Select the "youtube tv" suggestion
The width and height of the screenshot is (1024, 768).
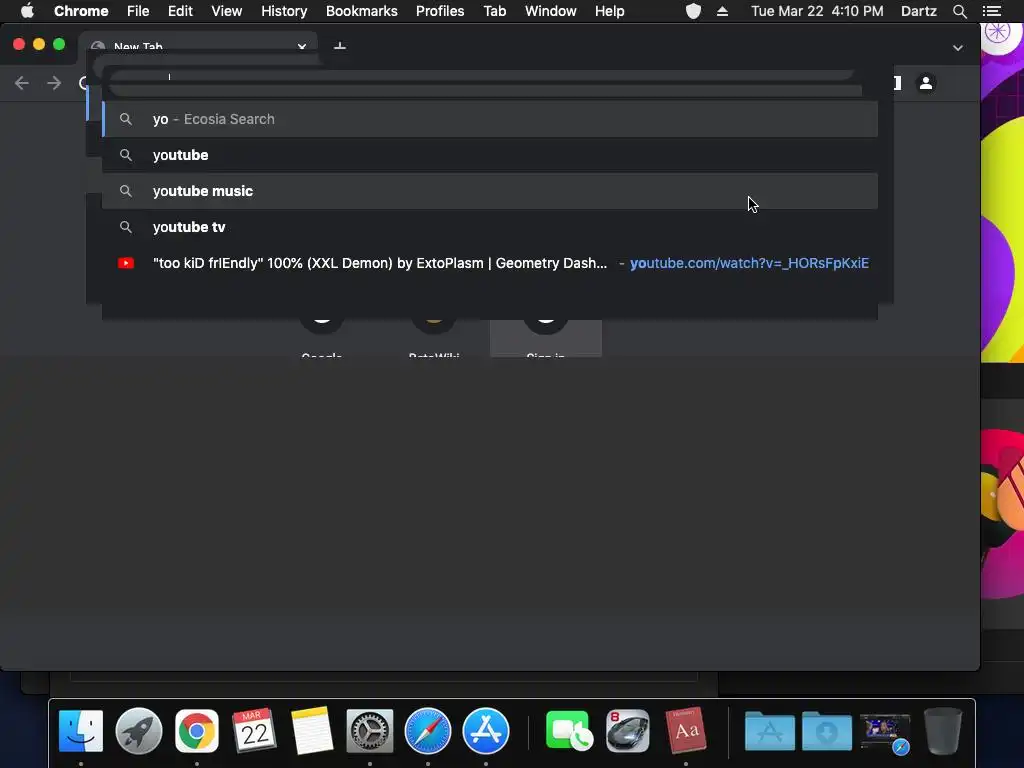pyautogui.click(x=490, y=227)
